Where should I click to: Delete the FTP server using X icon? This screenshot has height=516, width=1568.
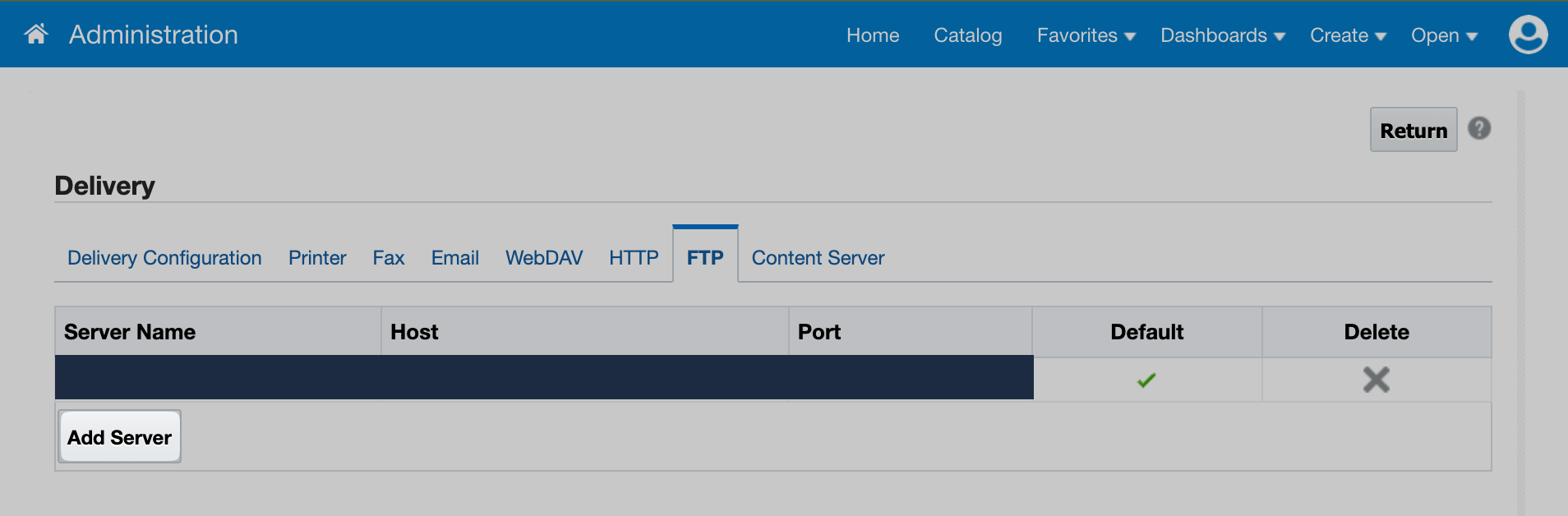(1376, 380)
